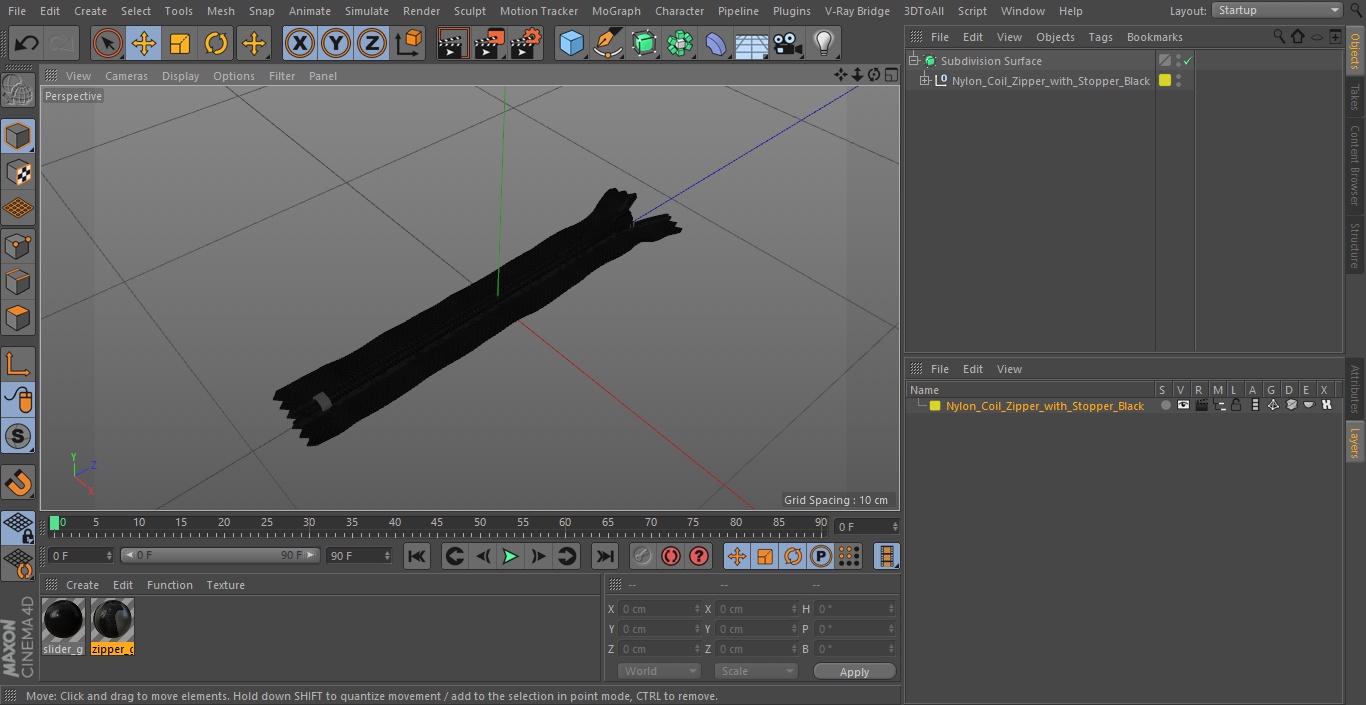The width and height of the screenshot is (1366, 705).
Task: Open Edit Render Settings
Action: [526, 43]
